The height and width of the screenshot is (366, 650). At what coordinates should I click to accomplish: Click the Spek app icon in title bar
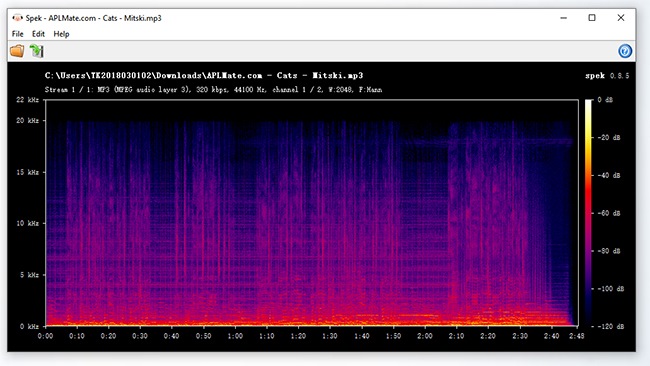pyautogui.click(x=17, y=18)
